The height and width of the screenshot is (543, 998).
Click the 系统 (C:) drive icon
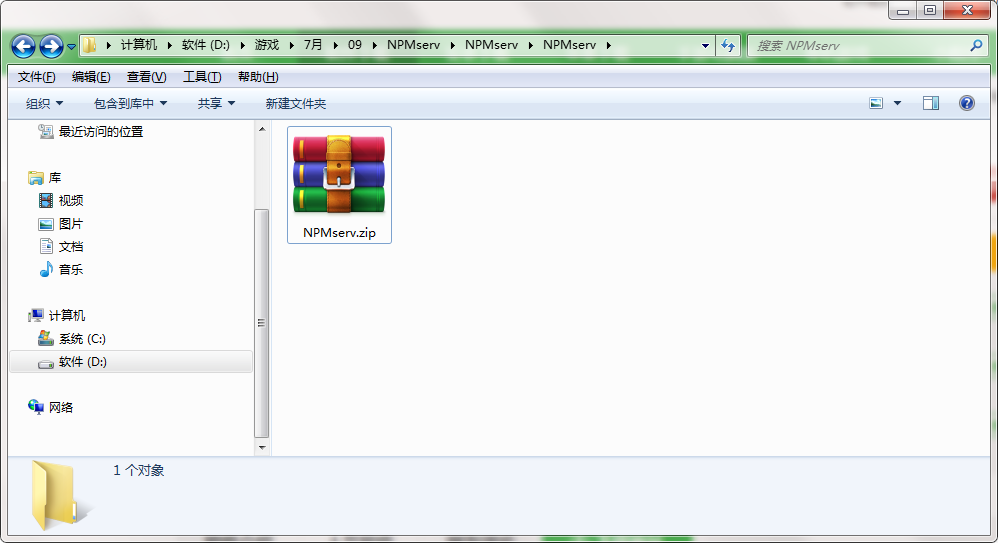46,338
